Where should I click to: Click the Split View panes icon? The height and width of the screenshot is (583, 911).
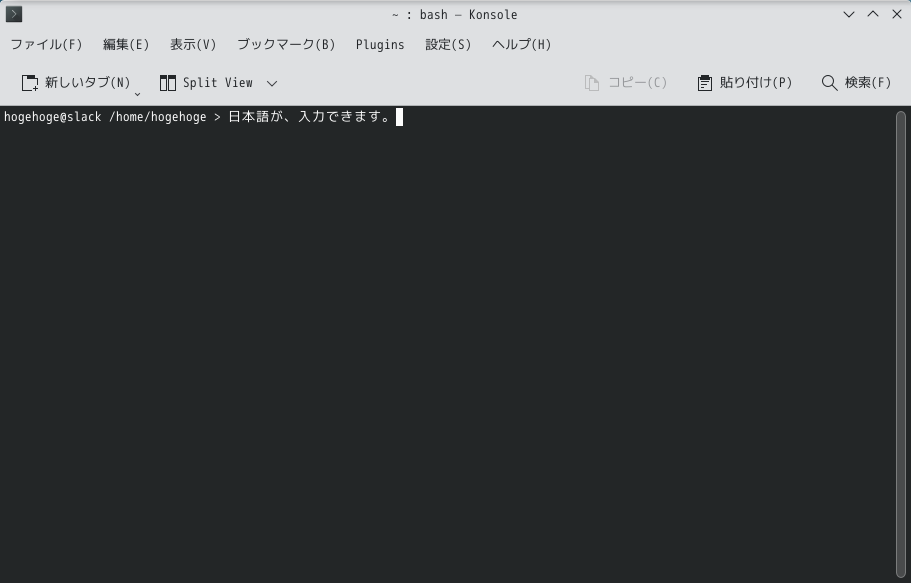pyautogui.click(x=166, y=82)
